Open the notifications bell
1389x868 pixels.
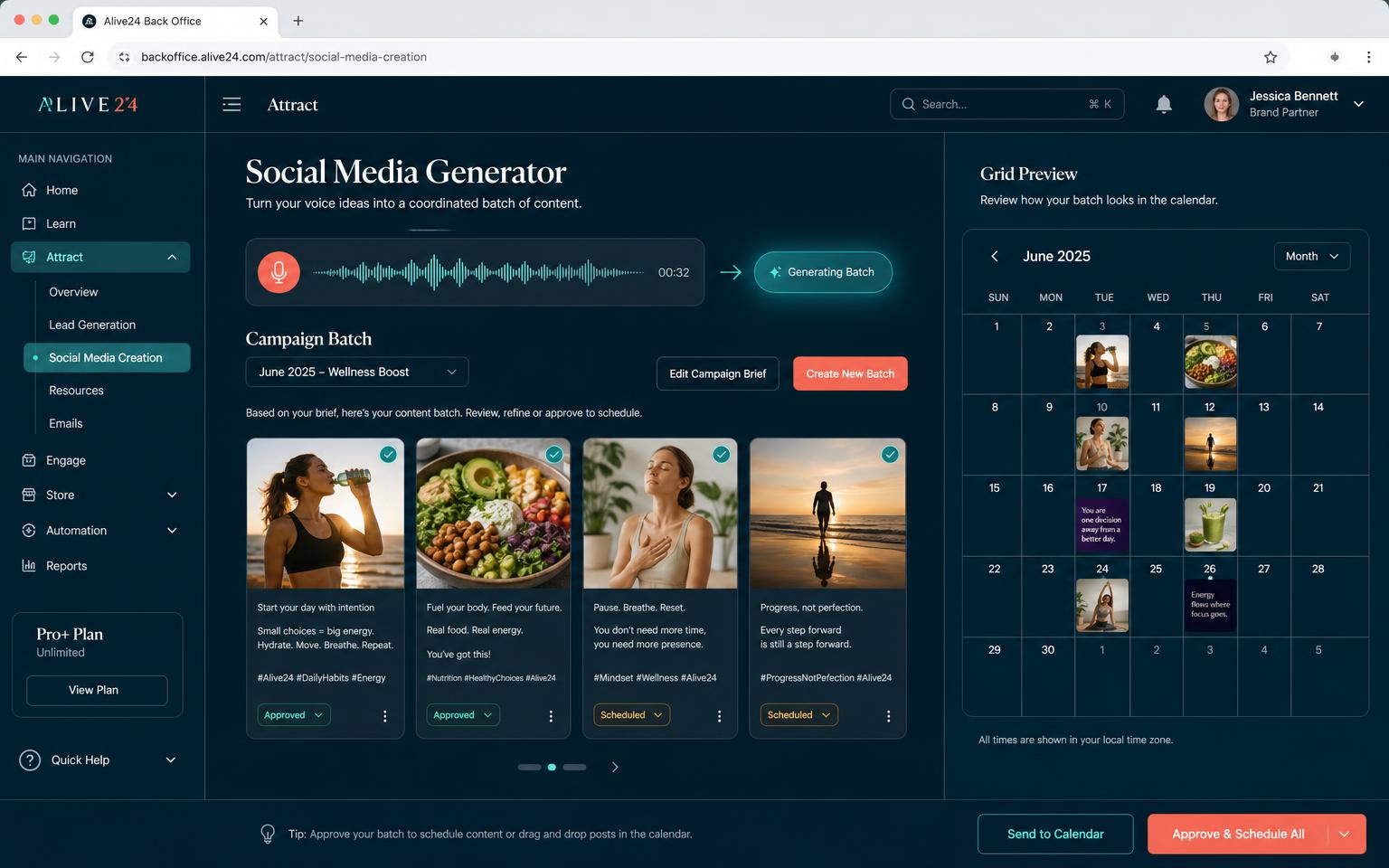click(1164, 105)
